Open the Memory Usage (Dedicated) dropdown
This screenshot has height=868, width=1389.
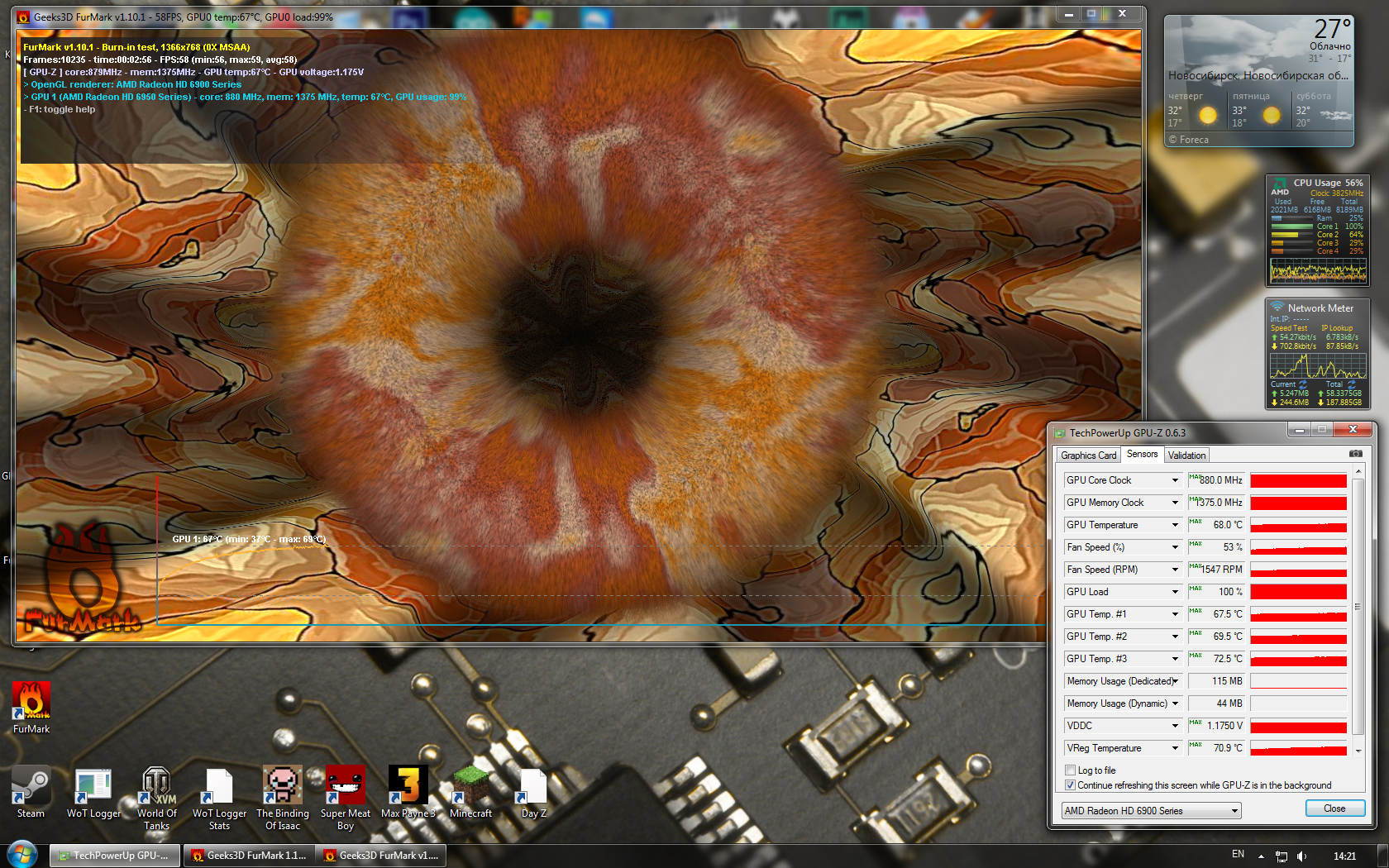coord(1175,681)
